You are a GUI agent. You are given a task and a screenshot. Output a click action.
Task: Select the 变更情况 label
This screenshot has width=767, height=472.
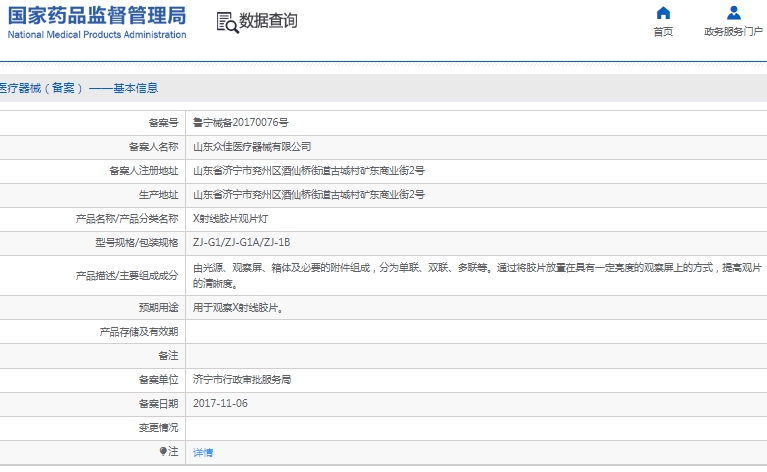click(x=158, y=428)
